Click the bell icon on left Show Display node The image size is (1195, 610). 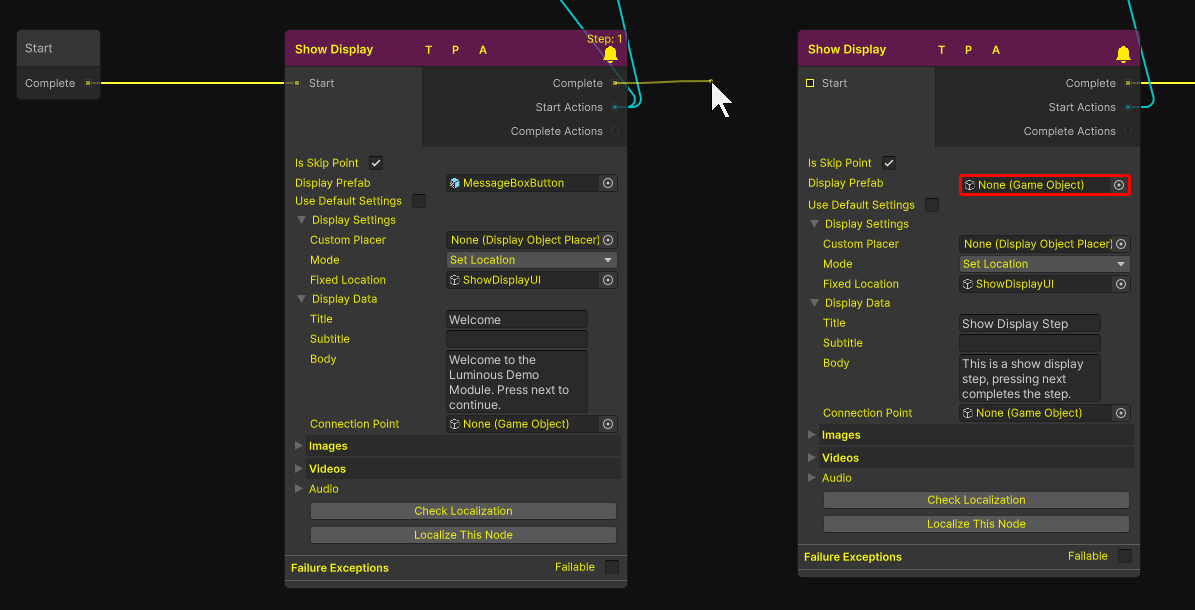[610, 54]
